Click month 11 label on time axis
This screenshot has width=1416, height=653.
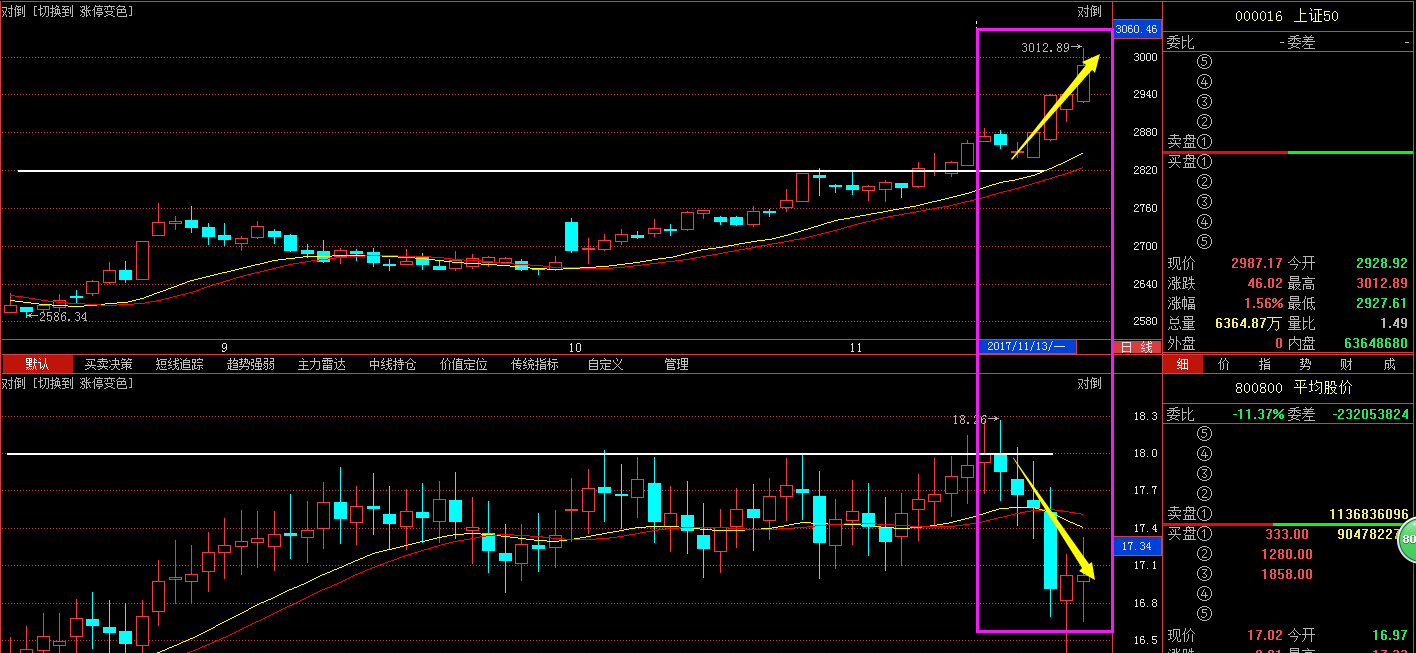(855, 348)
